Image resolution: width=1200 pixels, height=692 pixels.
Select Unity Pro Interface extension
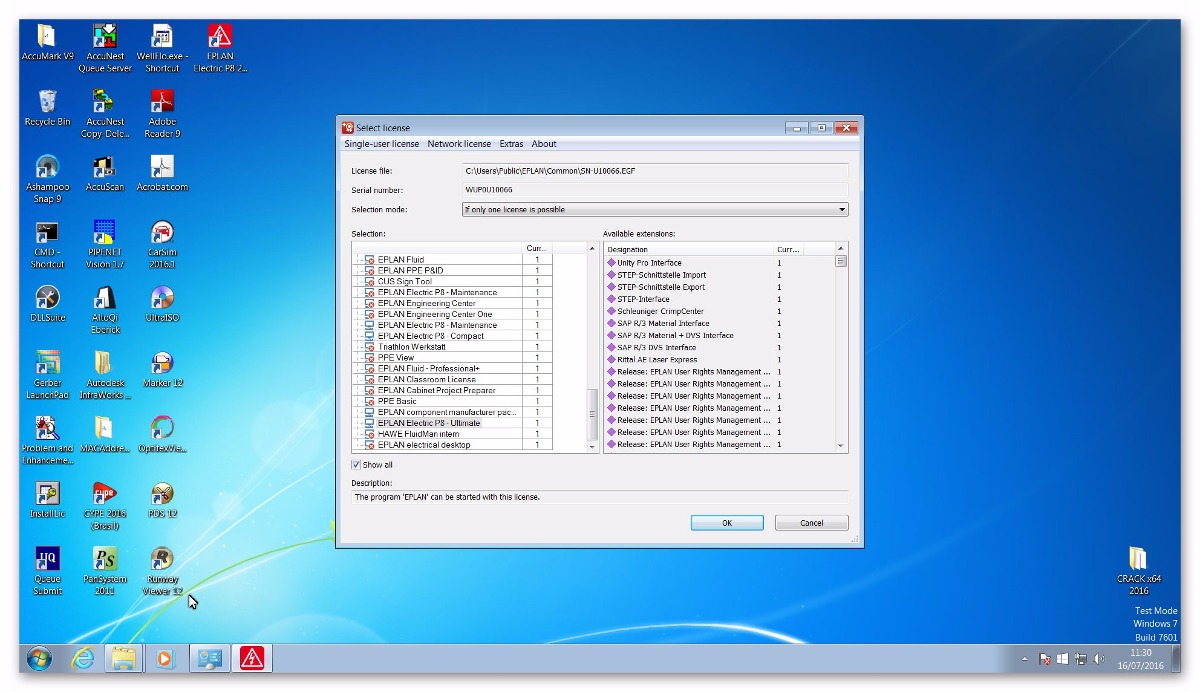click(x=719, y=263)
